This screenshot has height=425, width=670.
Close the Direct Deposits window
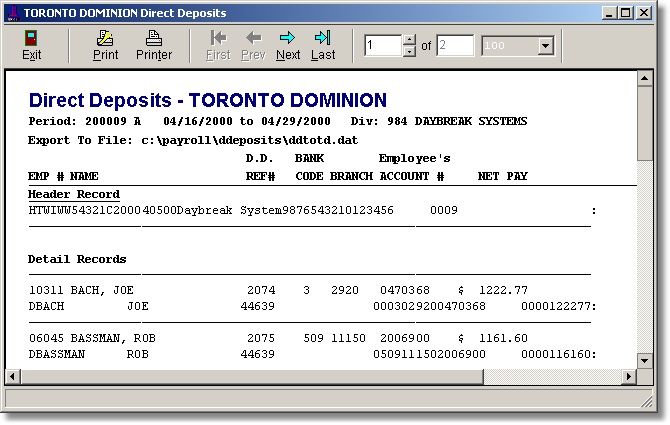(x=644, y=13)
